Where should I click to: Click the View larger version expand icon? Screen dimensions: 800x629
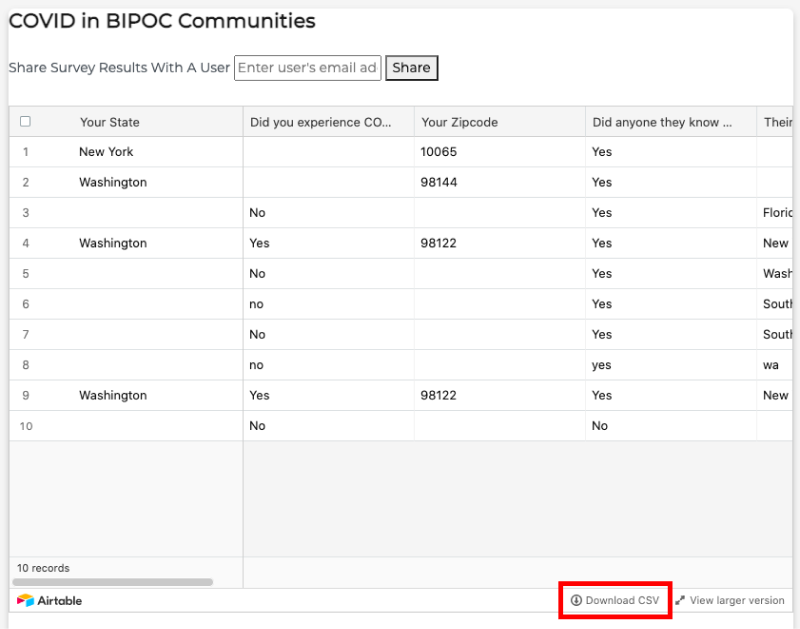[680, 600]
